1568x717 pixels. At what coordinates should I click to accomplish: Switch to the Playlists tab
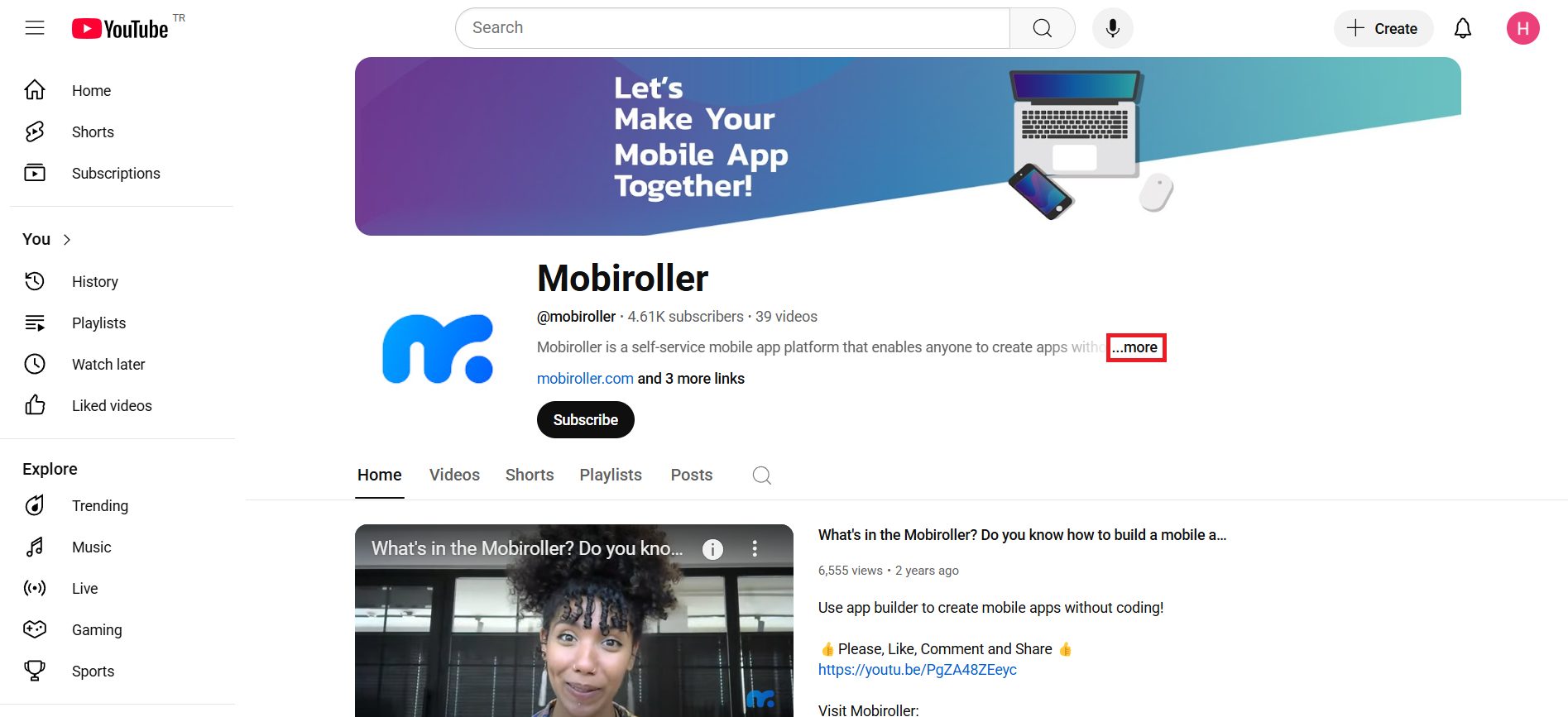tap(611, 475)
